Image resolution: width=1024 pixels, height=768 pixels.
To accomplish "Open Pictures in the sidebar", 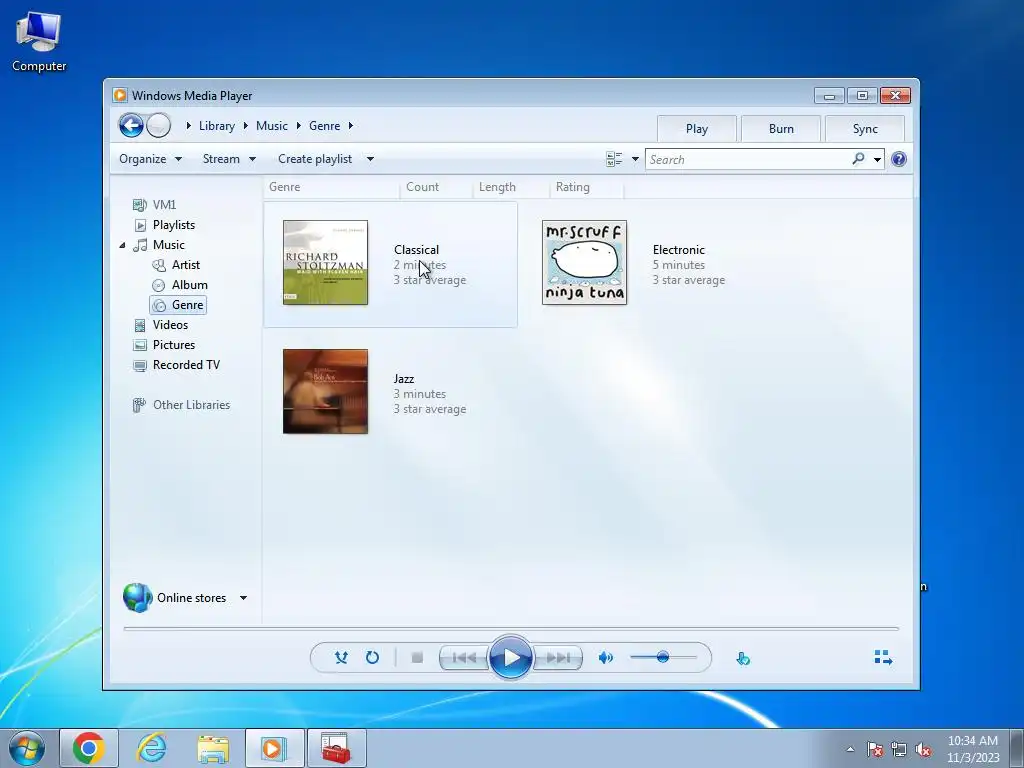I will click(165, 345).
